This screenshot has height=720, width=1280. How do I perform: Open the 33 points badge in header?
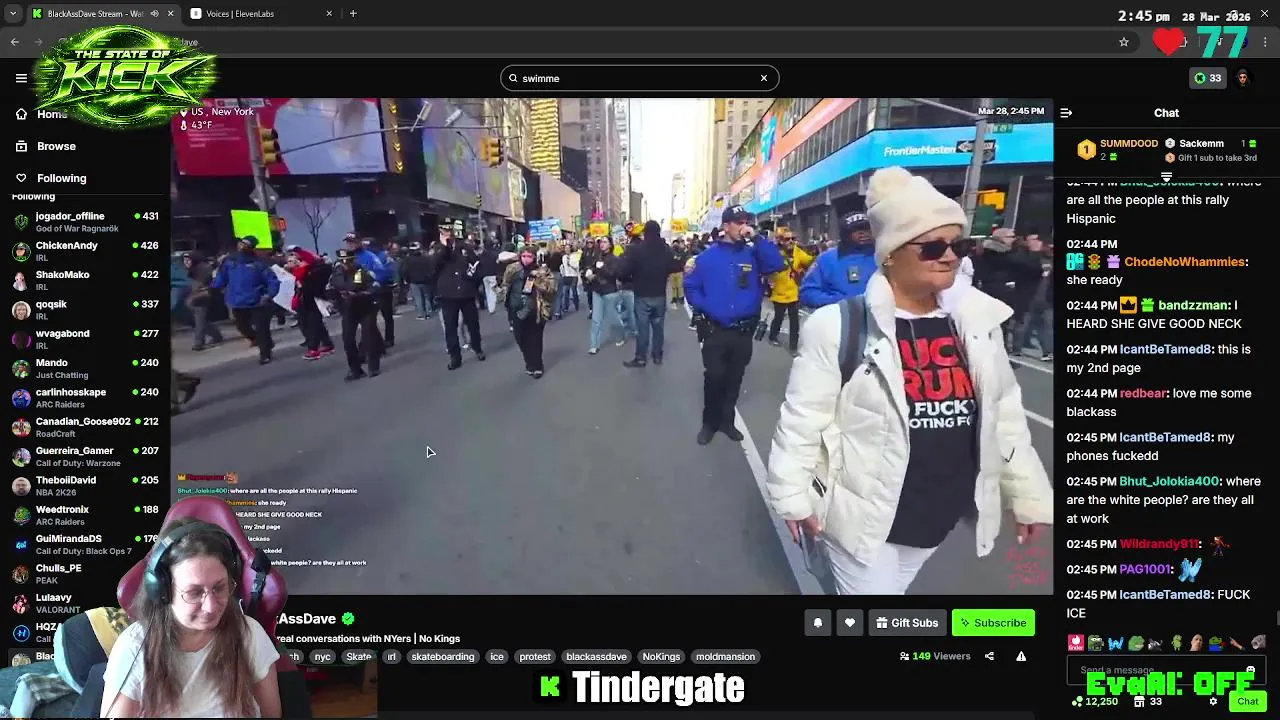pos(1208,78)
